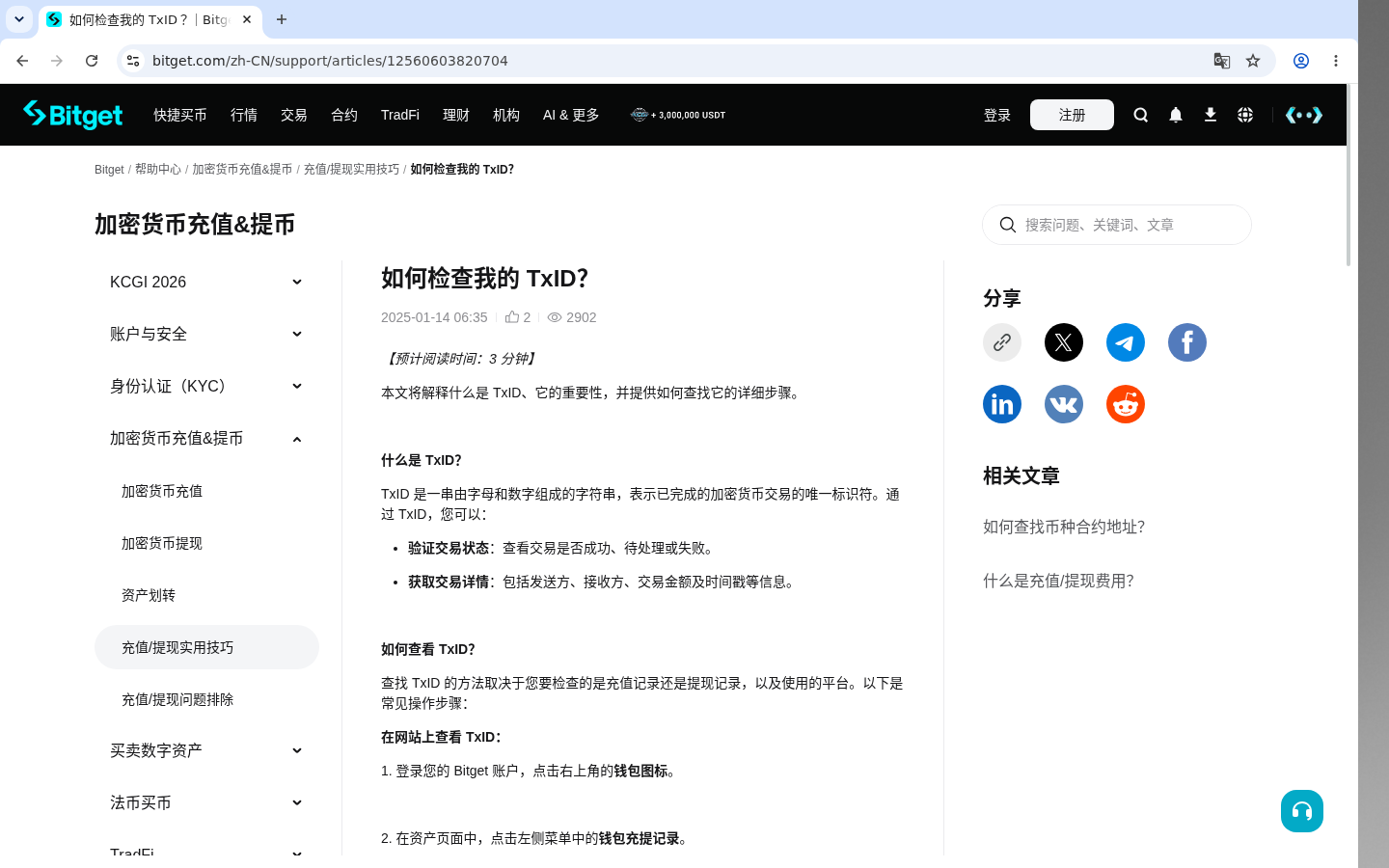Go back in browser history
The width and height of the screenshot is (1389, 868).
22,61
